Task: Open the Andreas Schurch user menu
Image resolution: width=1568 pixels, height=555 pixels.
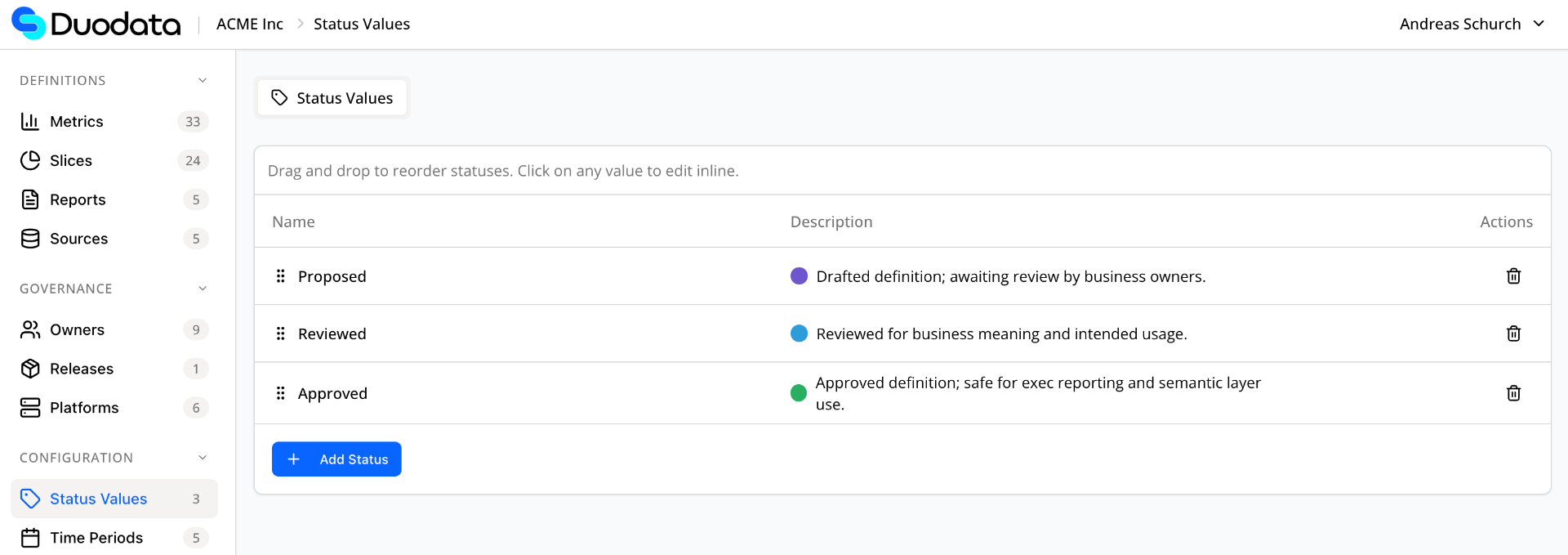Action: coord(1472,24)
